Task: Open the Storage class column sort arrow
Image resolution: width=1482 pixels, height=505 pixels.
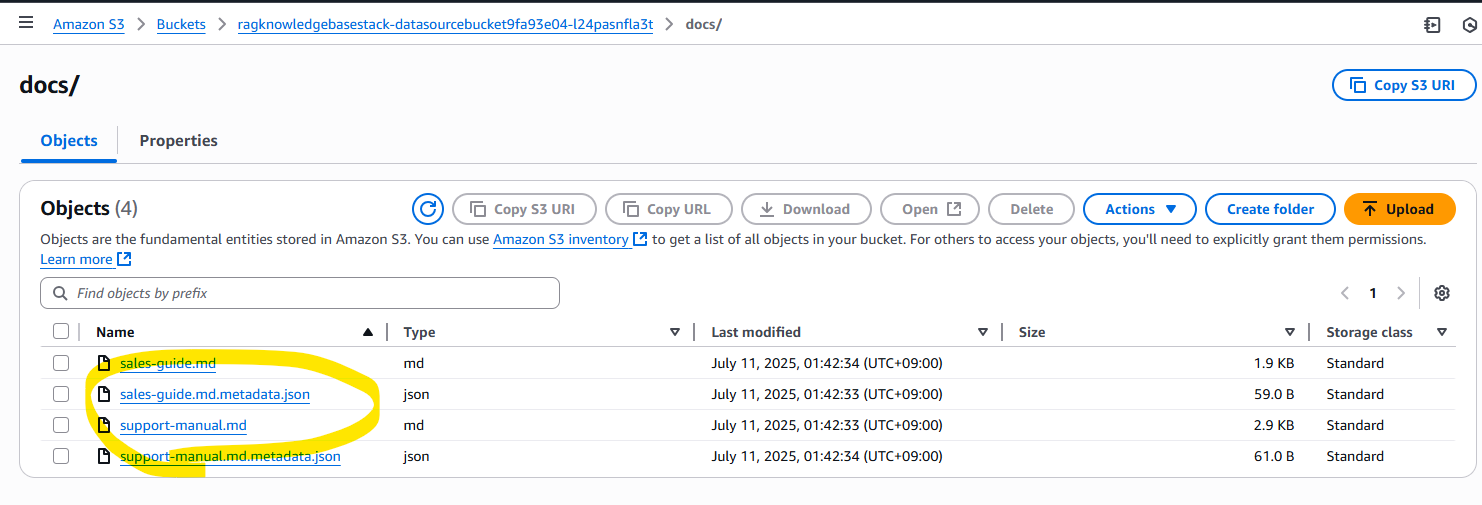Action: tap(1441, 332)
